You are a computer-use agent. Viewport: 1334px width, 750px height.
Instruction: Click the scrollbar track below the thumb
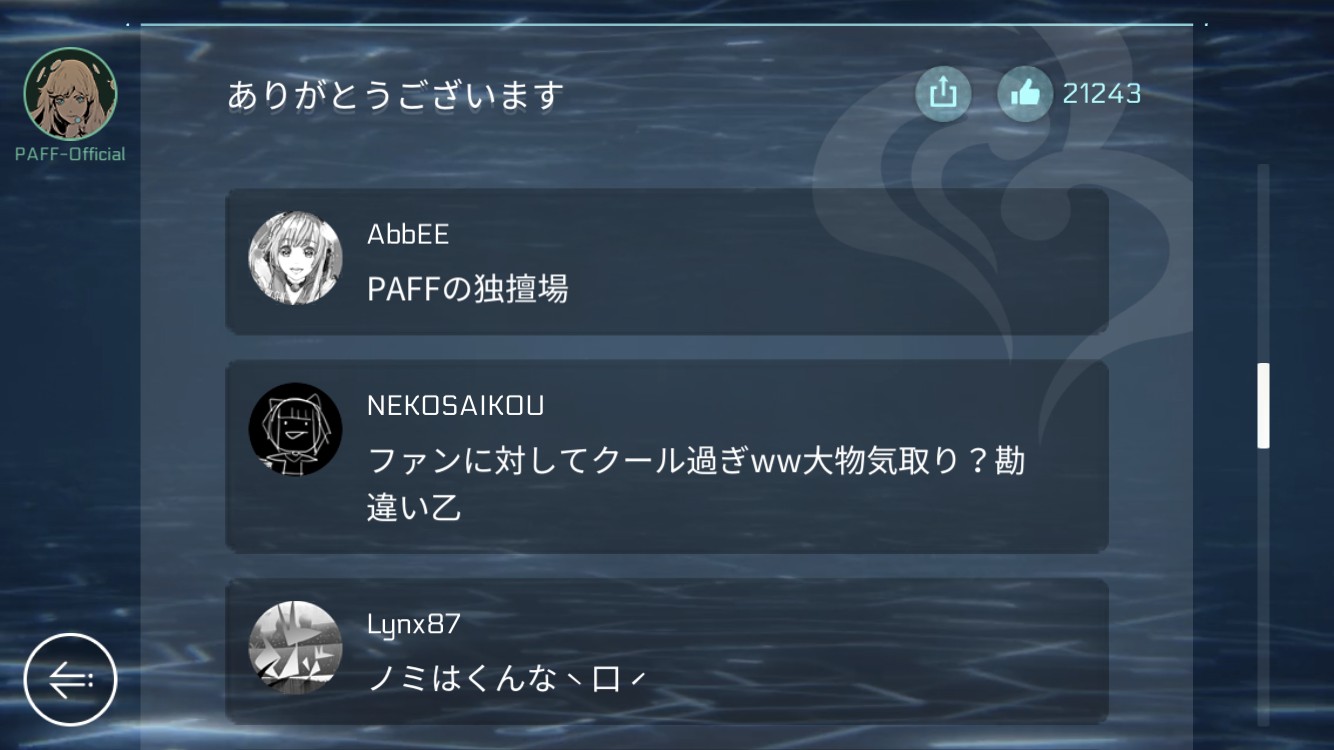(1263, 587)
